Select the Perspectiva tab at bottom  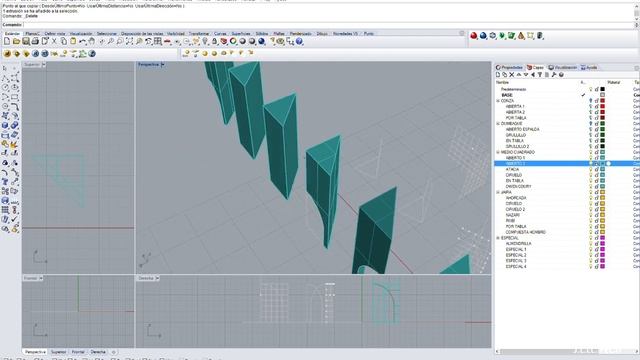(36, 351)
